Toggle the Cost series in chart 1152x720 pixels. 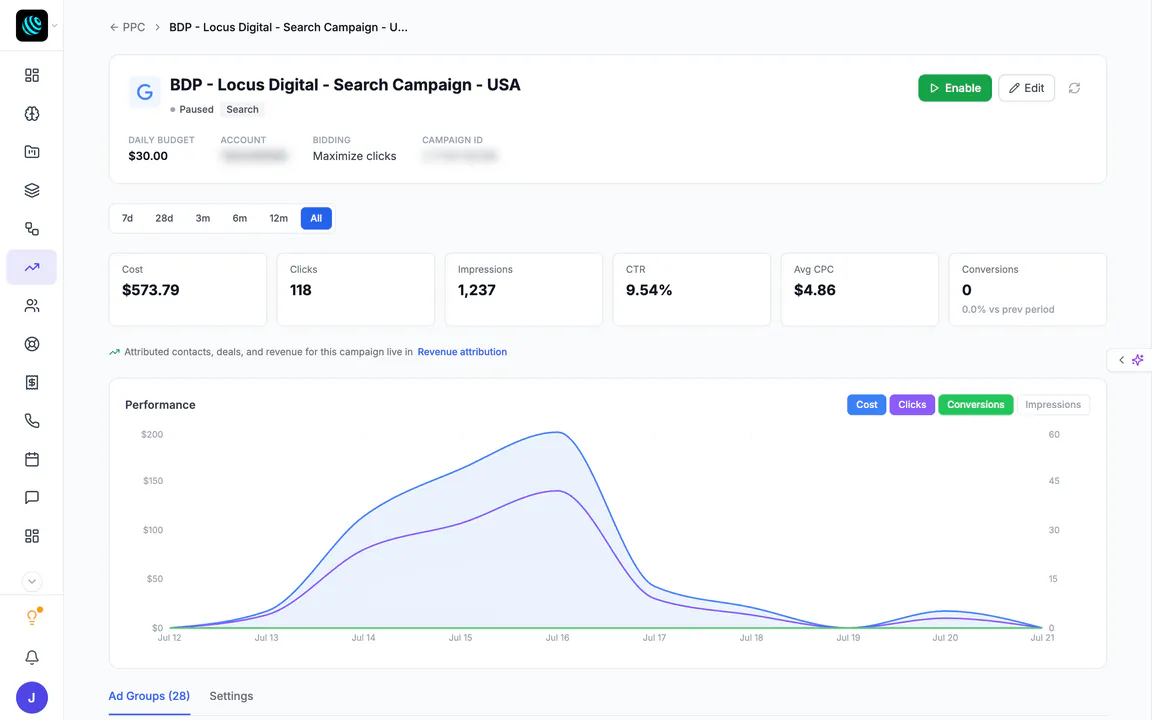point(866,405)
